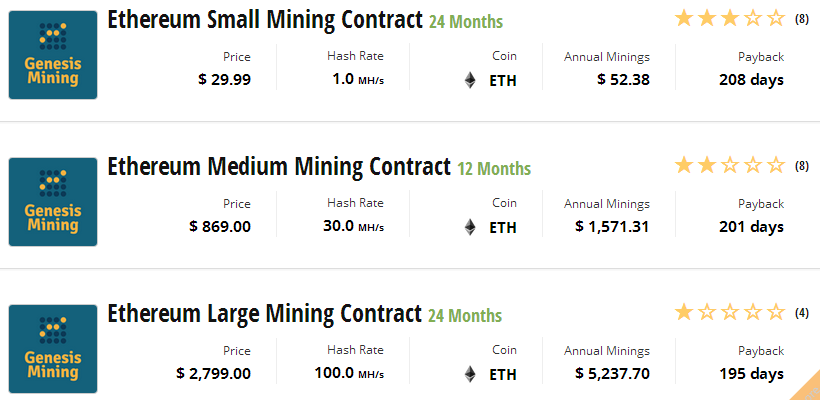Click ETH diamond icon in Small contract row

click(470, 81)
